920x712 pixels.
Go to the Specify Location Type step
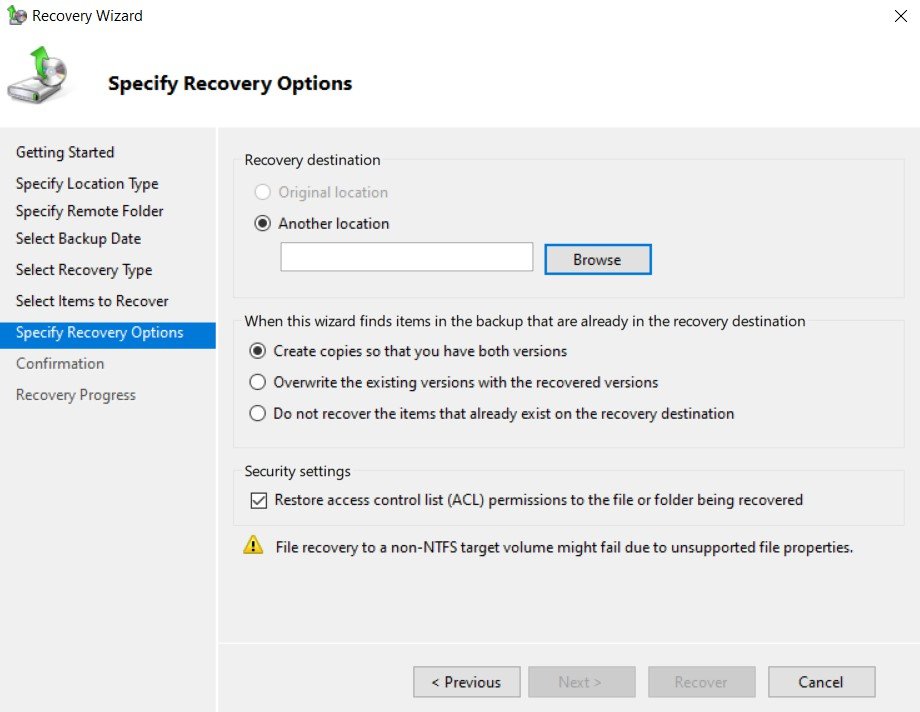(87, 184)
